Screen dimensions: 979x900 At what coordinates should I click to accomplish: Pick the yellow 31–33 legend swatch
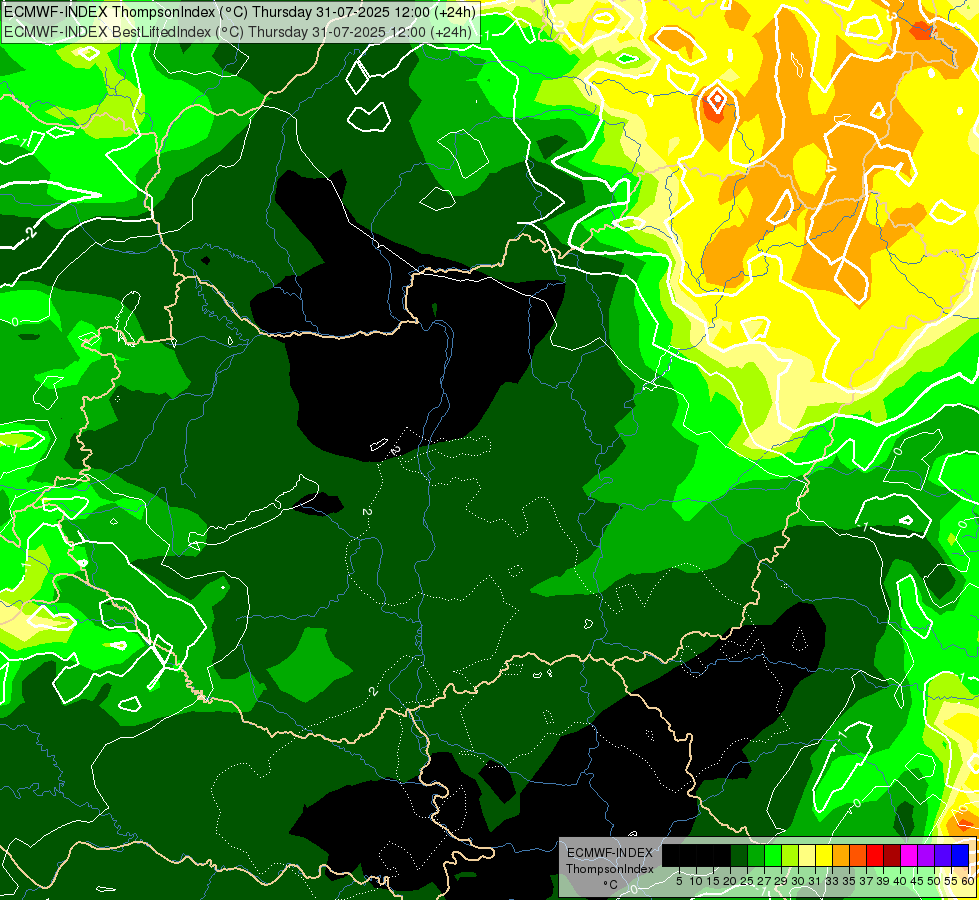coord(824,855)
